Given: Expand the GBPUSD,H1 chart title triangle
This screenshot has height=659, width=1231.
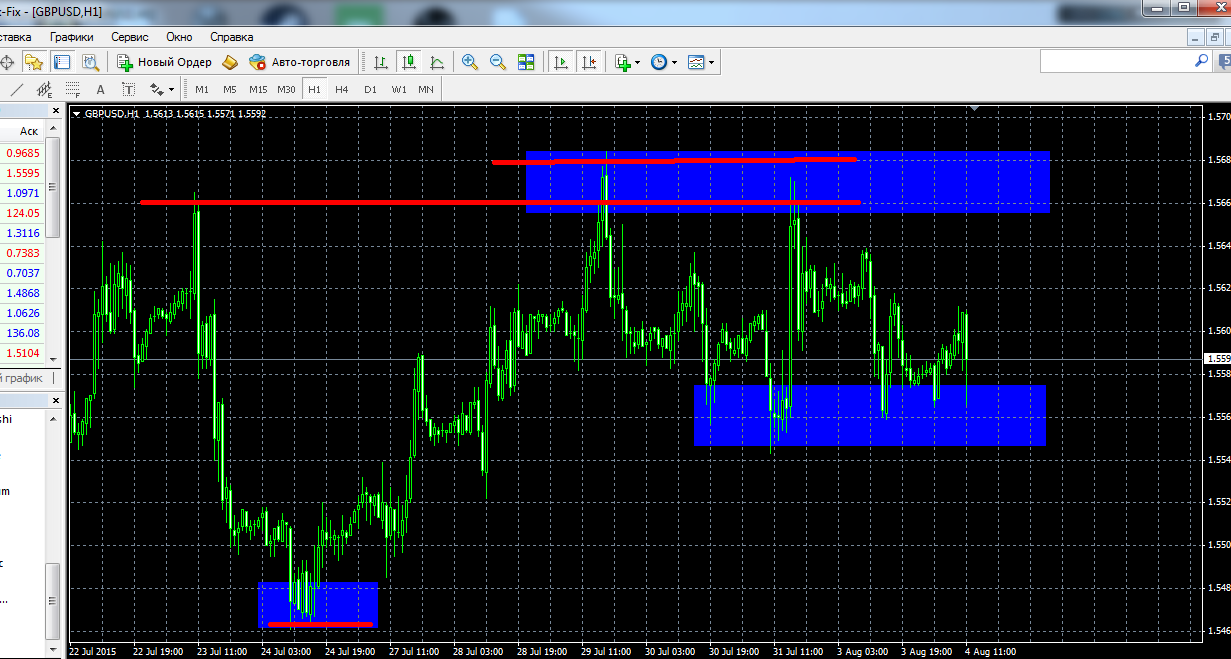Looking at the screenshot, I should tap(77, 114).
